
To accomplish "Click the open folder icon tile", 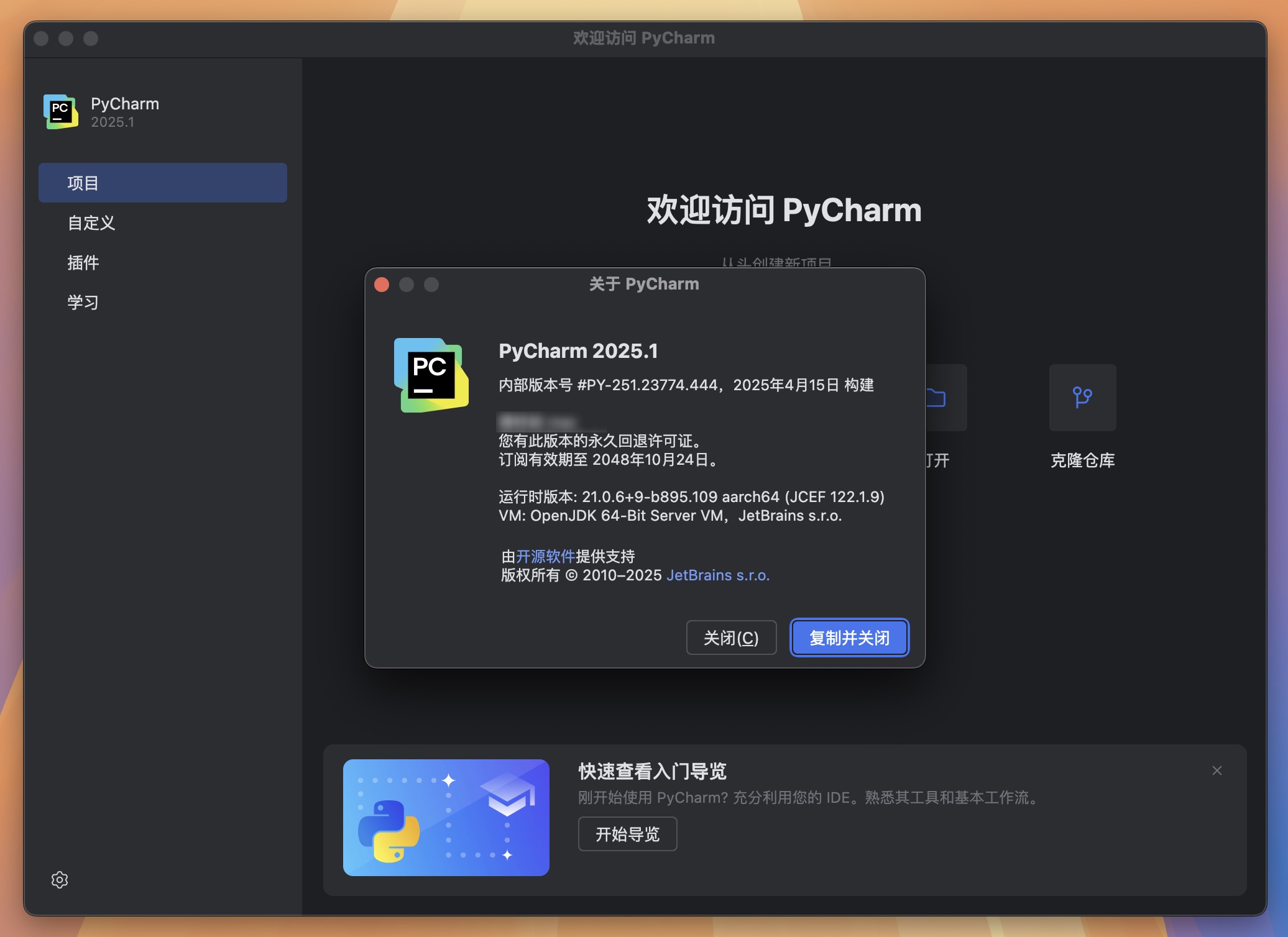I will [x=946, y=397].
